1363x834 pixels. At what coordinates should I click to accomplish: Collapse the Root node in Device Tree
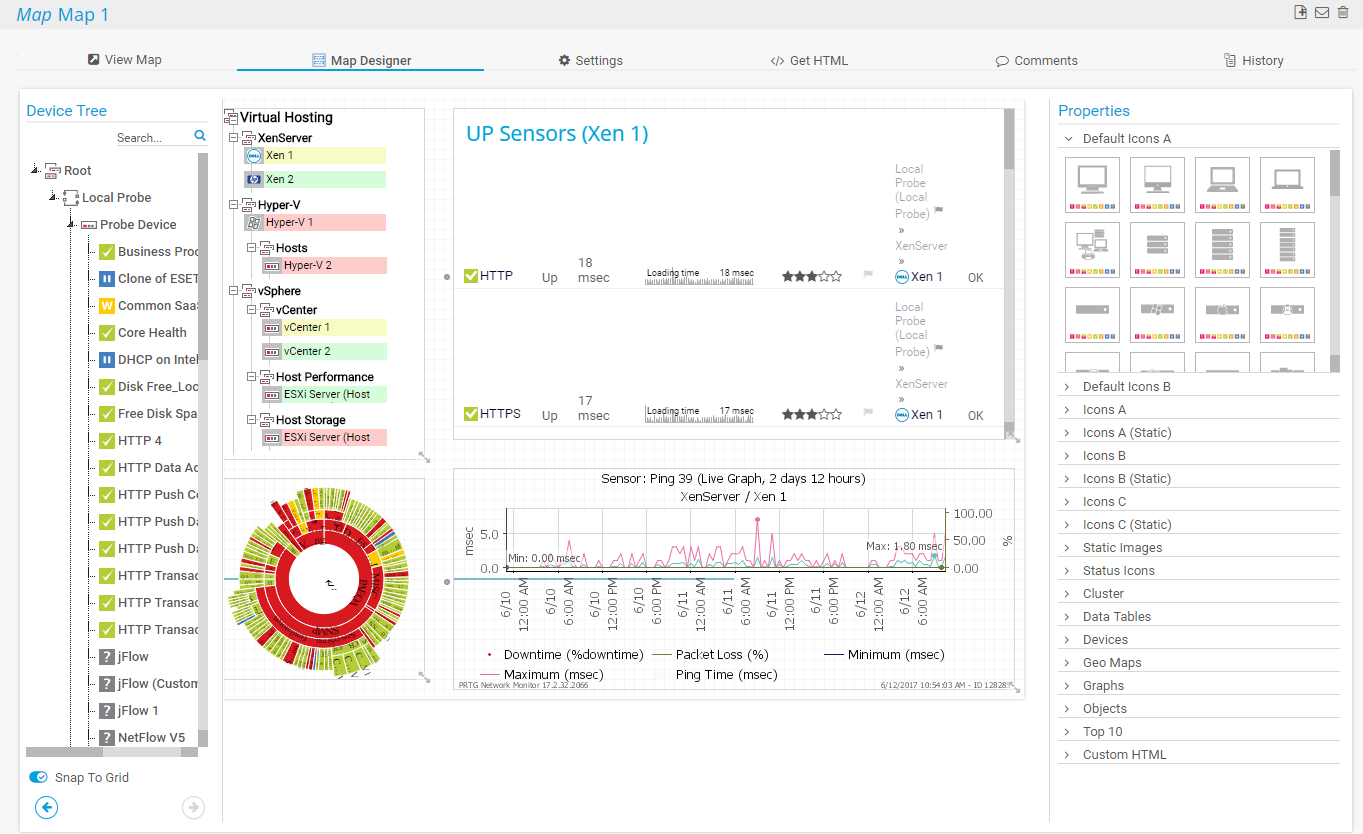click(35, 170)
